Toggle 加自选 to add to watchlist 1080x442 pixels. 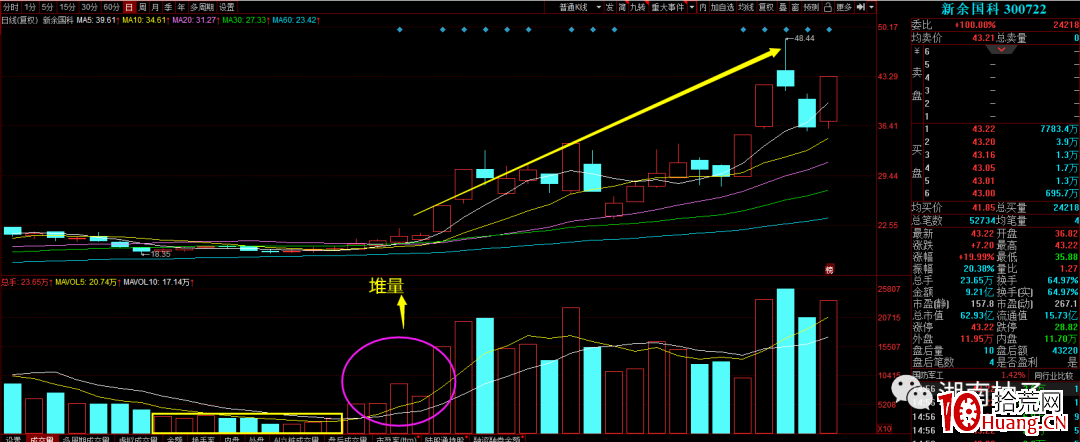pos(722,8)
